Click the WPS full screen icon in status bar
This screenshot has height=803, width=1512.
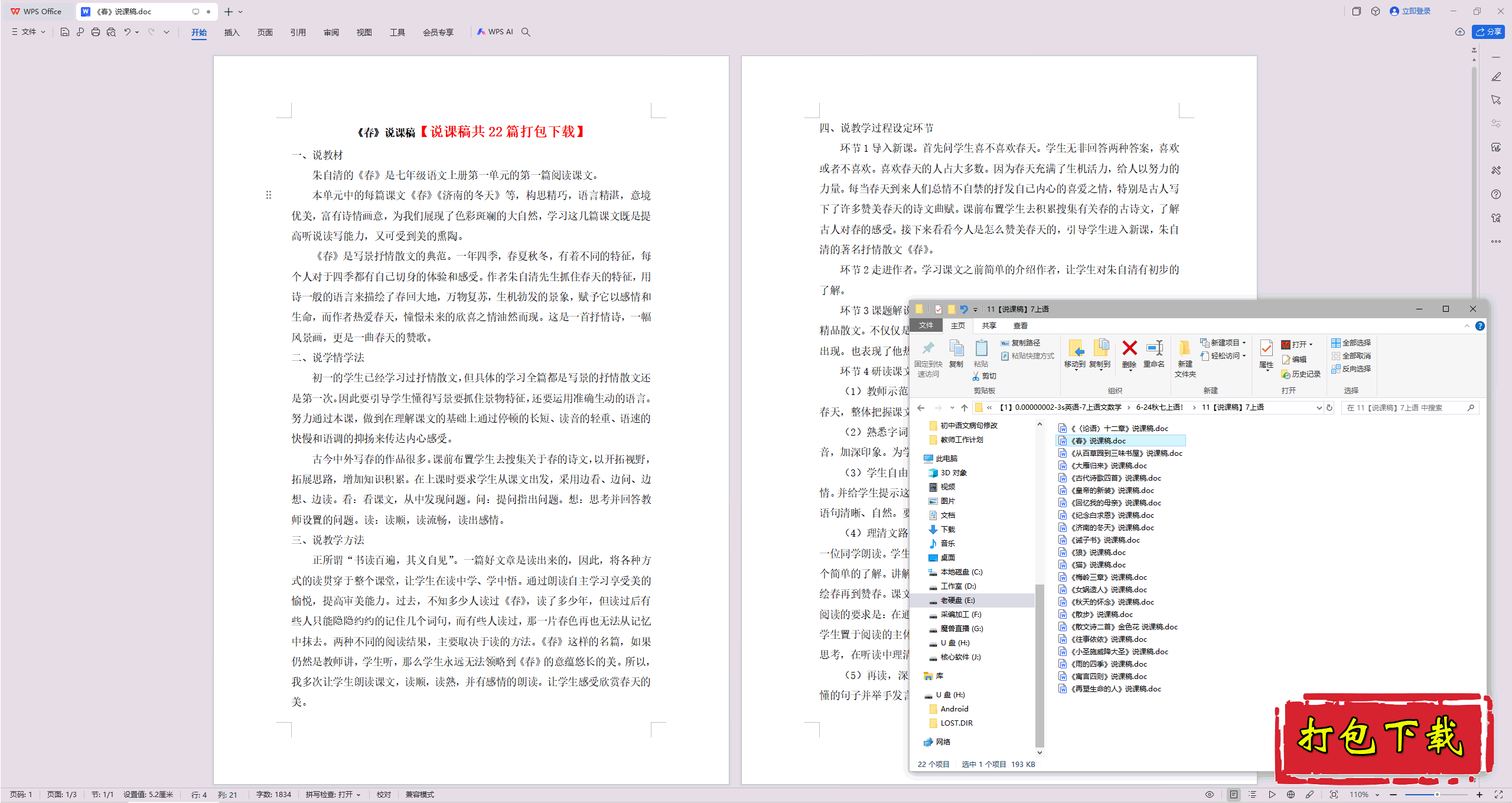click(x=1498, y=795)
